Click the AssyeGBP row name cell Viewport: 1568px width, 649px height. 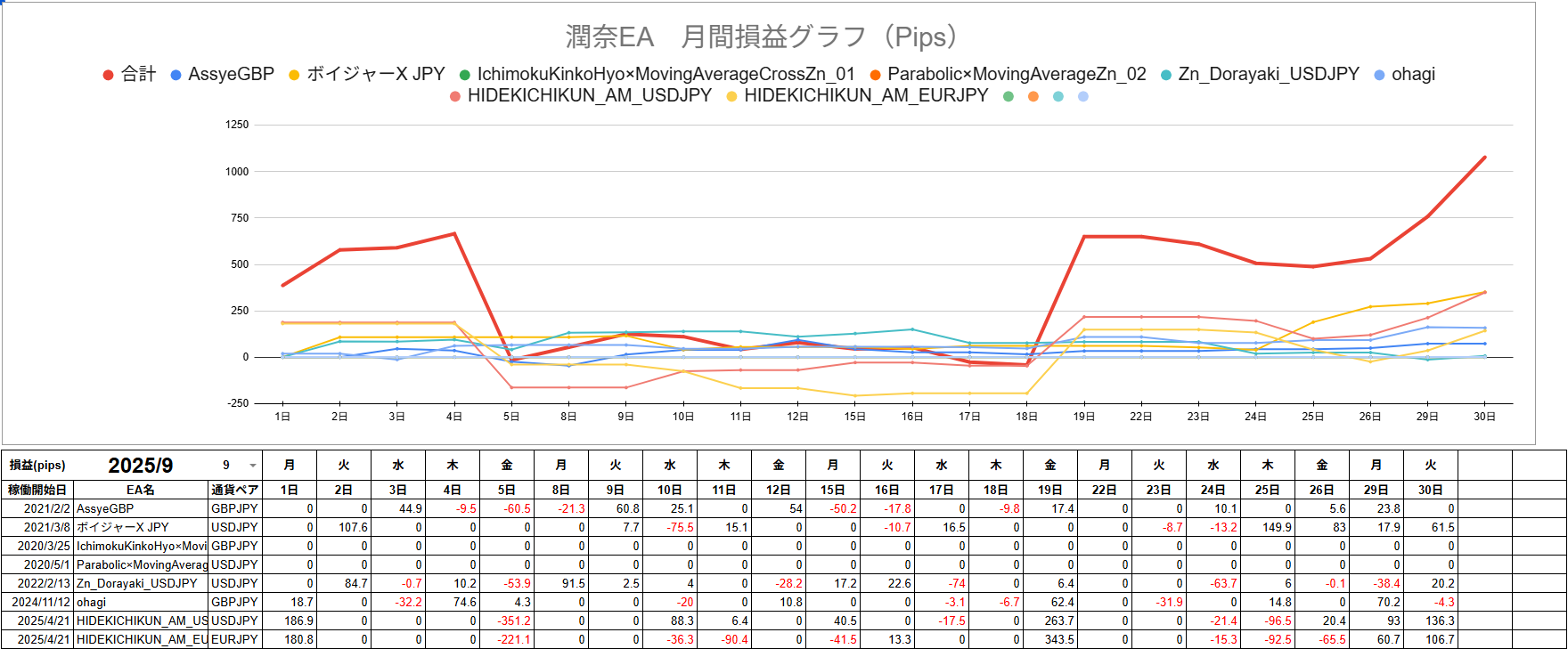tap(140, 508)
